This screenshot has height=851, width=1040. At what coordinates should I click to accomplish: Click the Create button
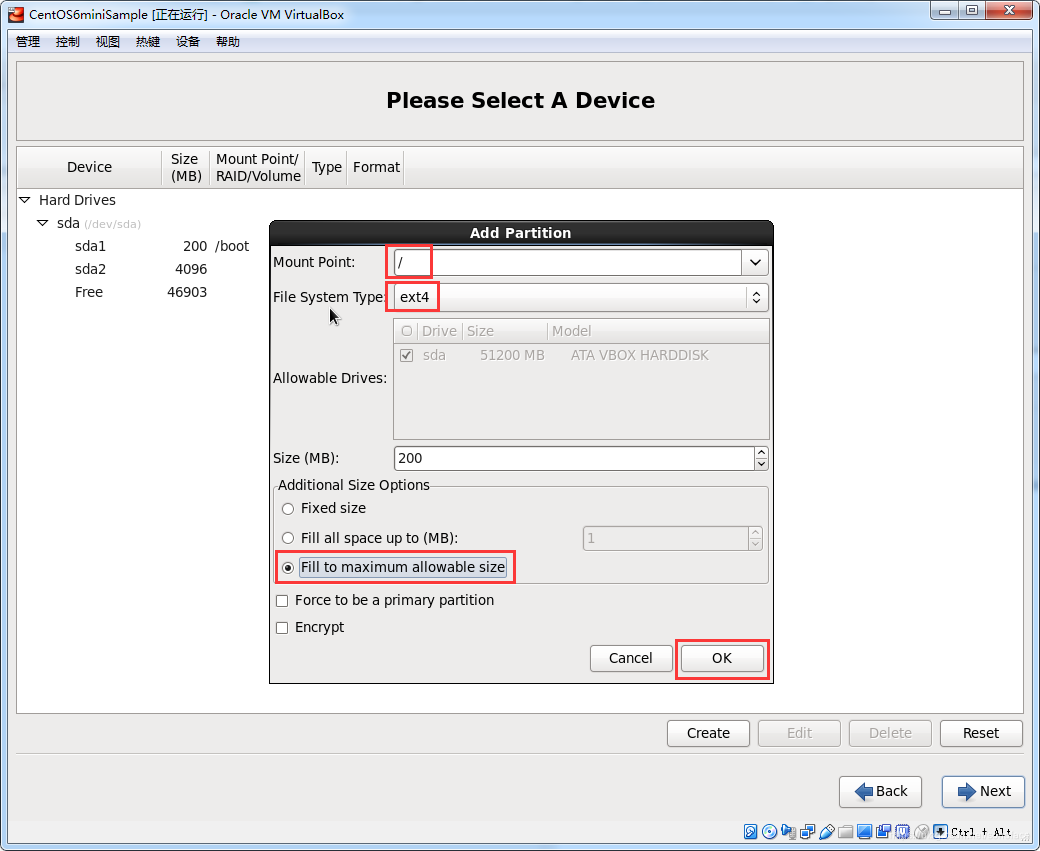(x=708, y=734)
